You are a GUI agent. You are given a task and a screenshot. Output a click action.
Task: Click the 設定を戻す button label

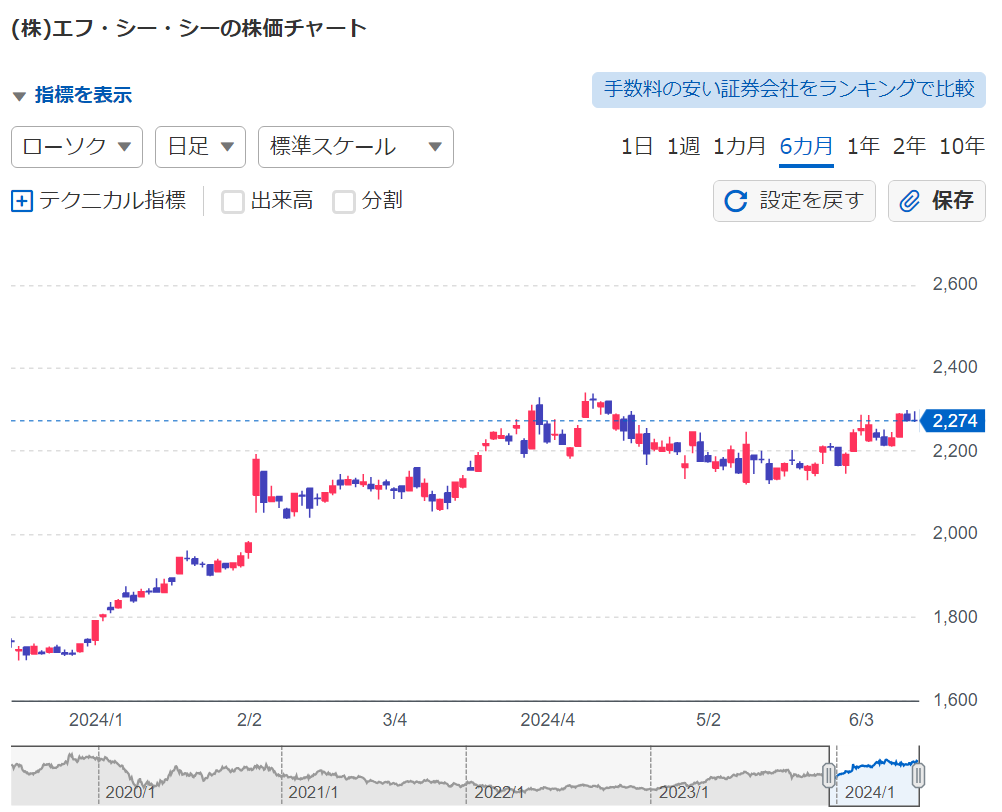812,201
